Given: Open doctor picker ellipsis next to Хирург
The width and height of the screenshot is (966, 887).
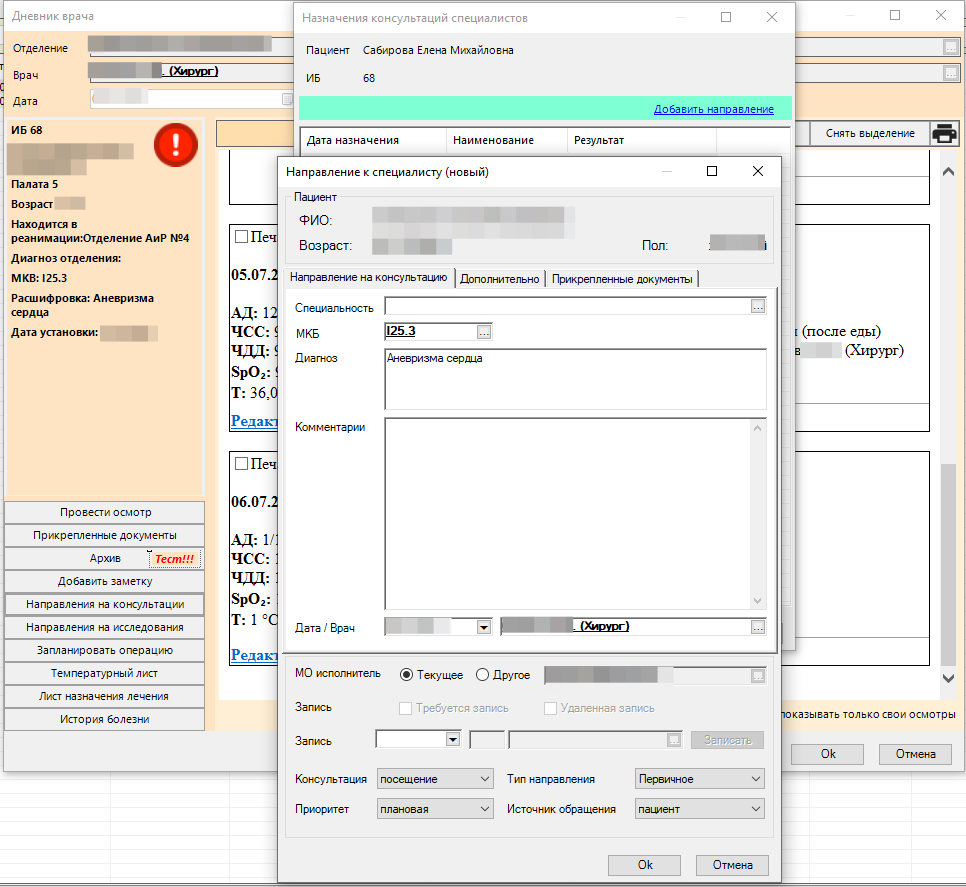Looking at the screenshot, I should [x=758, y=627].
